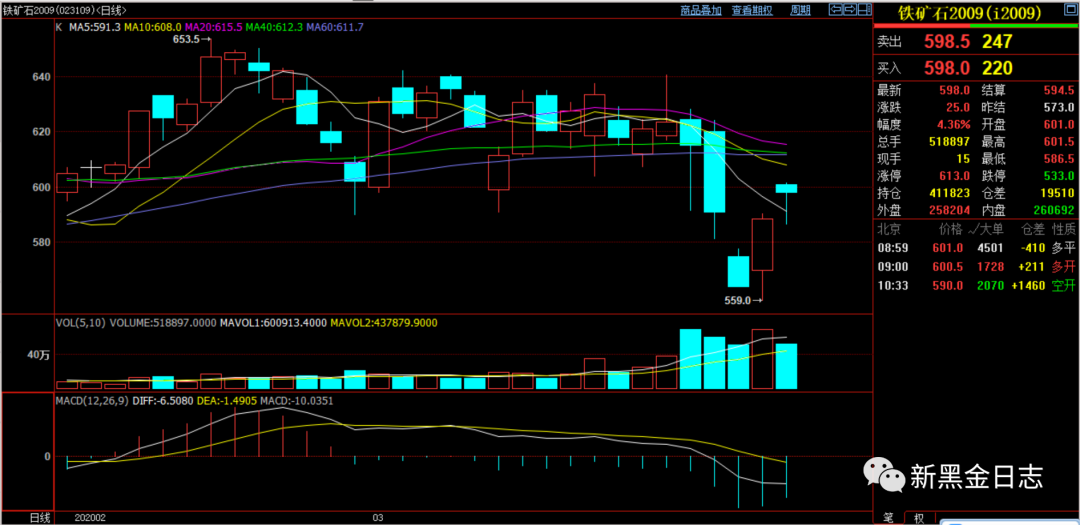This screenshot has height=525, width=1080.
Task: Click the 内盘 value 260692
Action: coord(1052,209)
